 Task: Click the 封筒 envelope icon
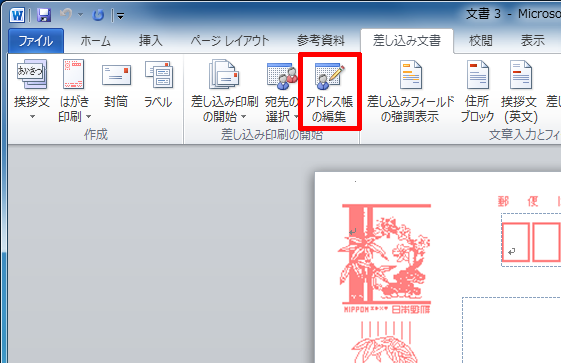[116, 75]
